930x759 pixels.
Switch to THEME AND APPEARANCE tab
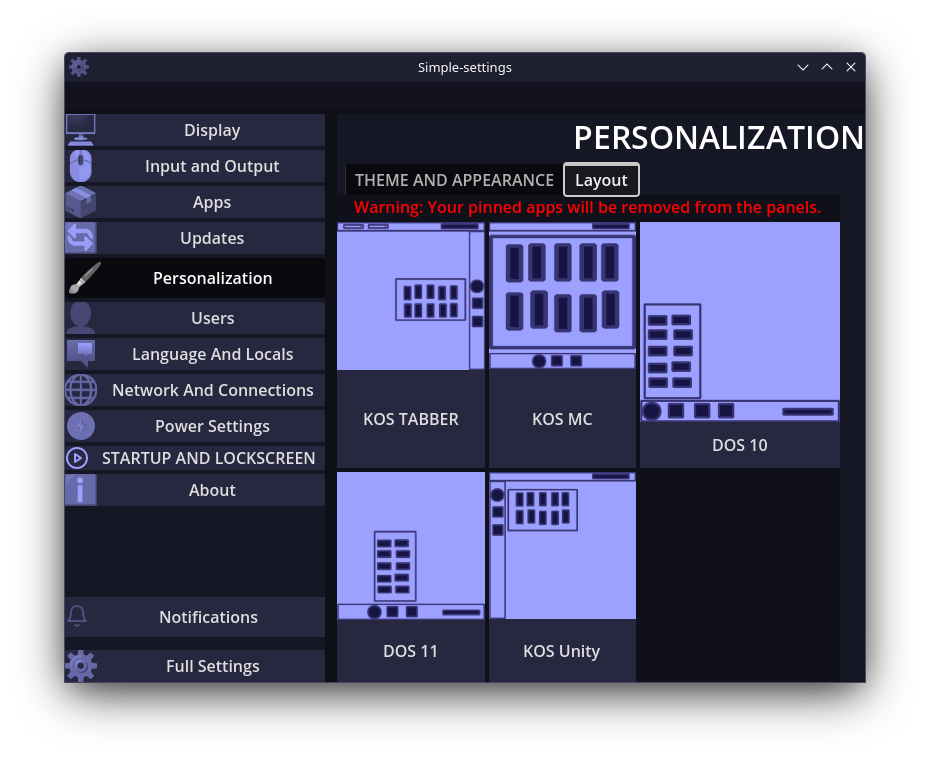[x=454, y=180]
